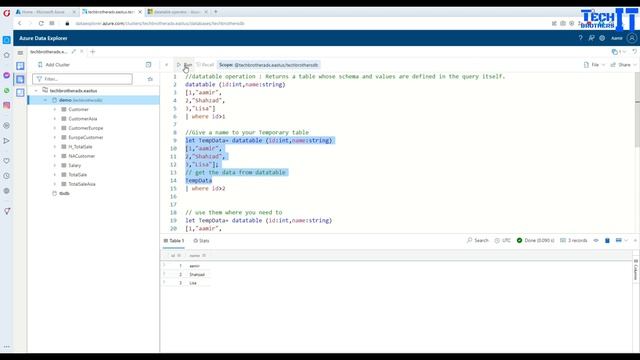Open a new browser tab
Image resolution: width=640 pixels, height=360 pixels.
click(216, 12)
